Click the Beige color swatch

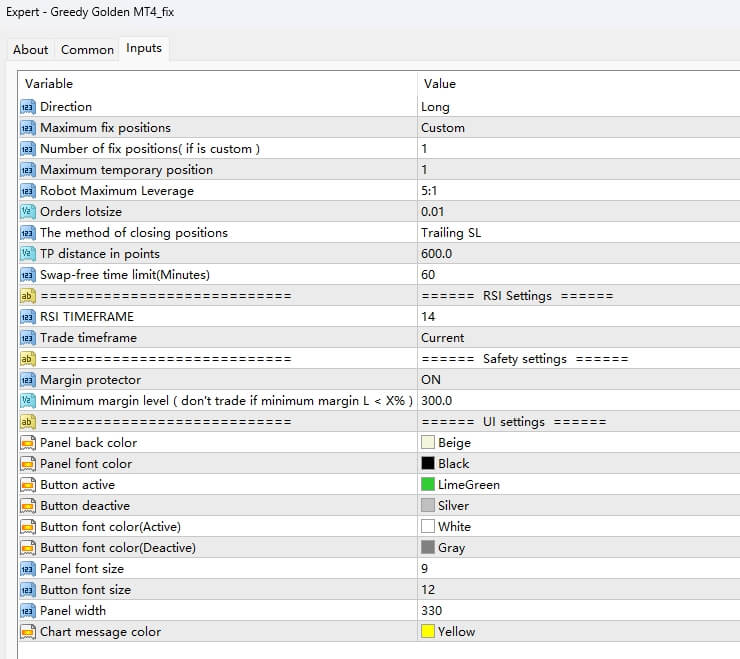tap(428, 442)
